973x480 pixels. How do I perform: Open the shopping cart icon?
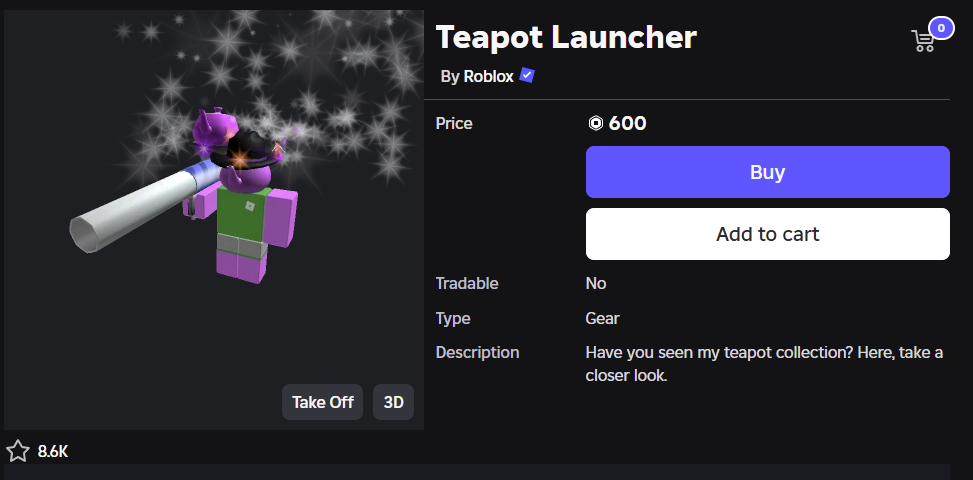923,41
